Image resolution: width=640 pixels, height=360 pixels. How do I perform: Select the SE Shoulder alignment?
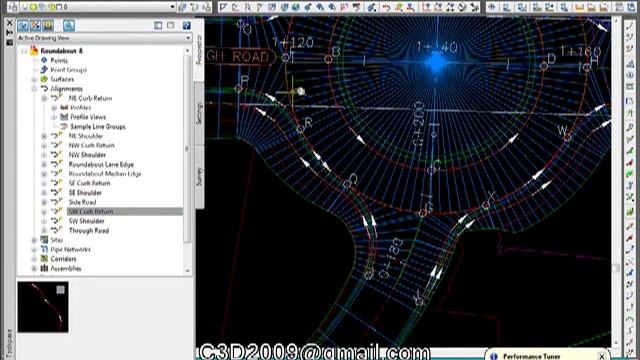pyautogui.click(x=85, y=193)
